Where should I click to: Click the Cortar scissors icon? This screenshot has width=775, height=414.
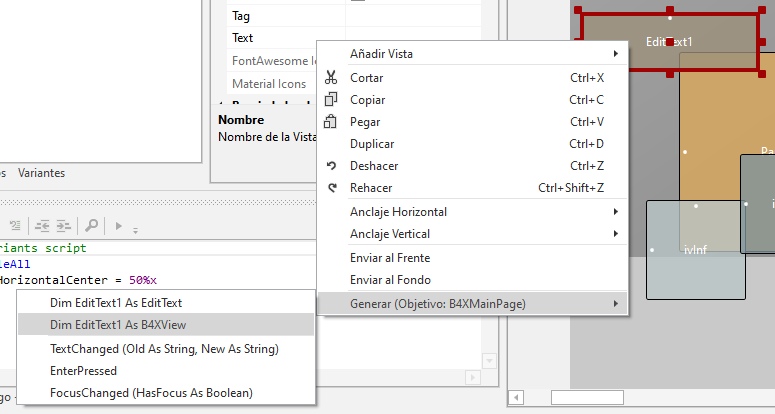pos(332,78)
